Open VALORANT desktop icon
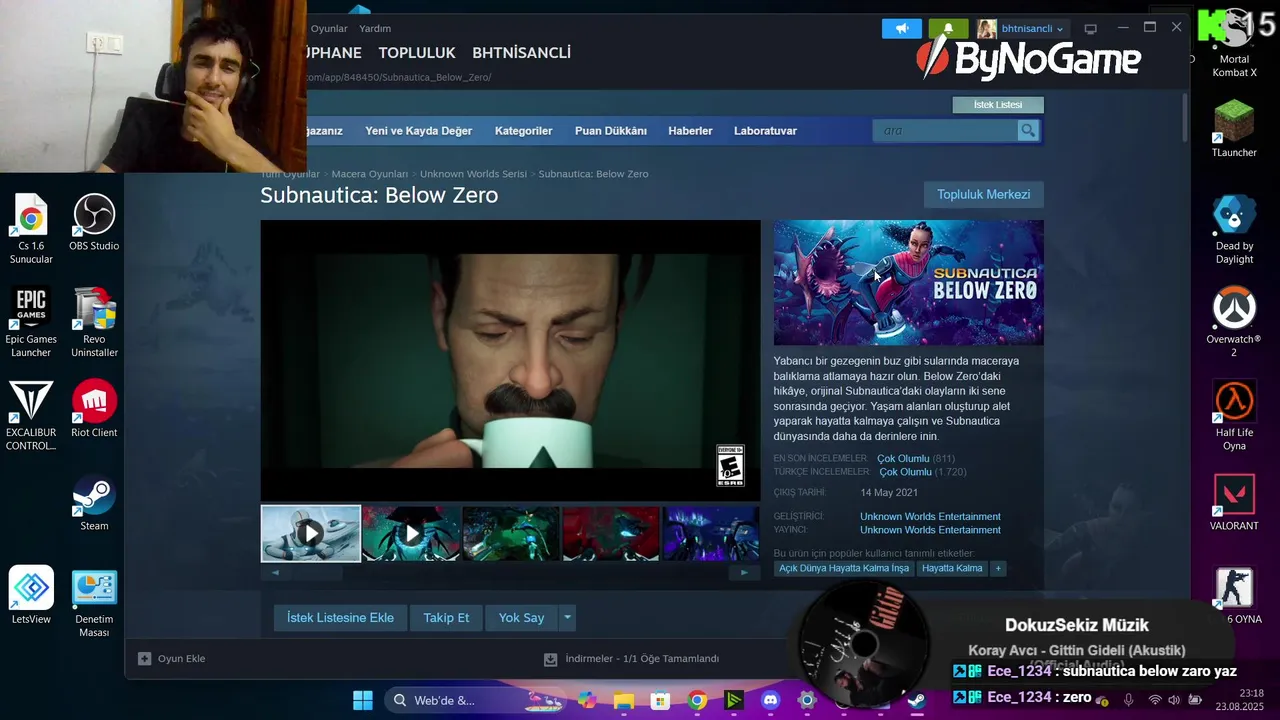The height and width of the screenshot is (720, 1280). (1234, 503)
